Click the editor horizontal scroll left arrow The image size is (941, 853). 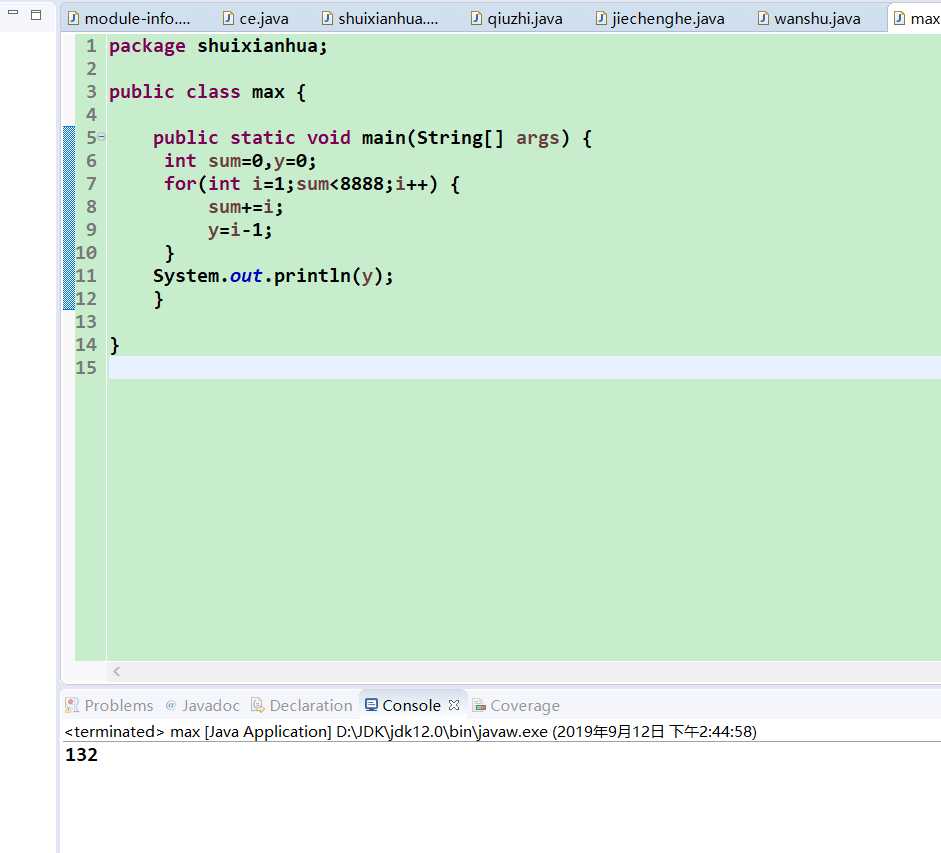[x=116, y=672]
